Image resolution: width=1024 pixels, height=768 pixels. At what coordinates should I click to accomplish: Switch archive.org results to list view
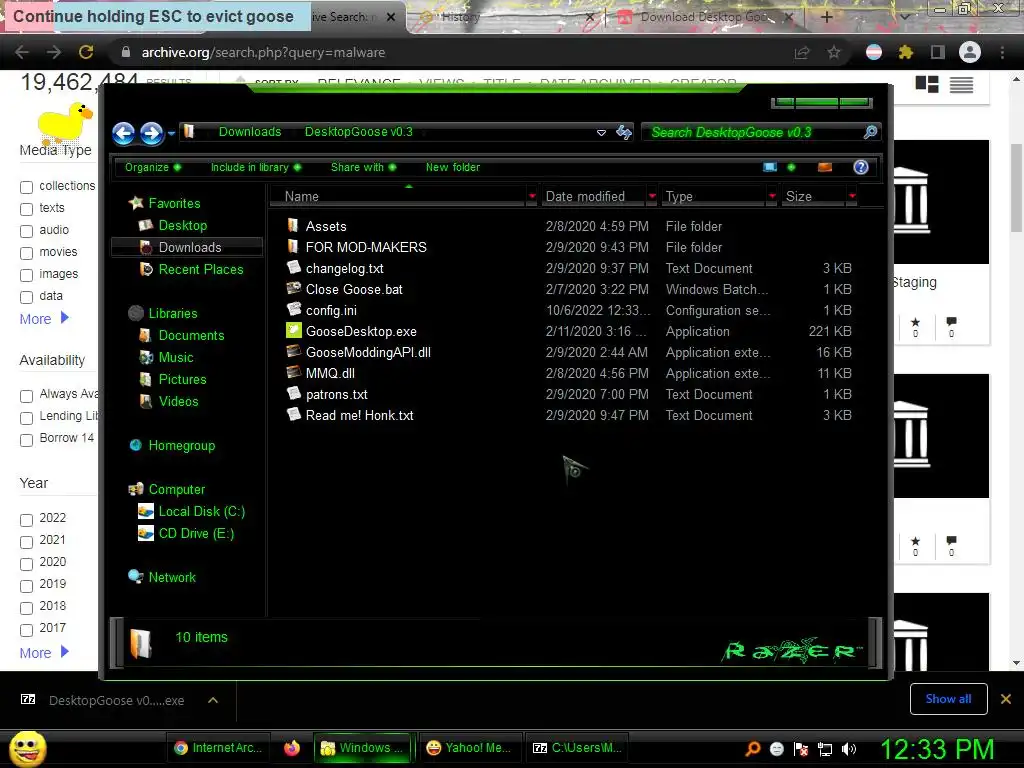[x=961, y=84]
